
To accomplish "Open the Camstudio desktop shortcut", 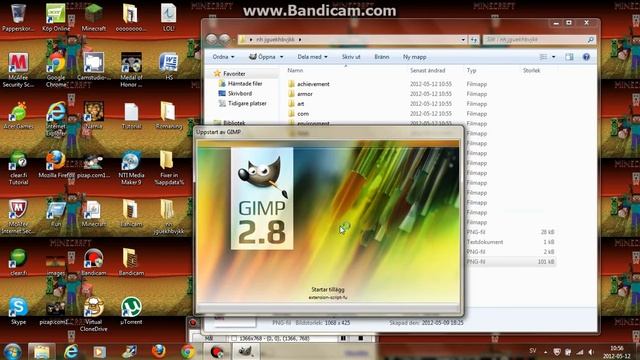I will tap(93, 66).
